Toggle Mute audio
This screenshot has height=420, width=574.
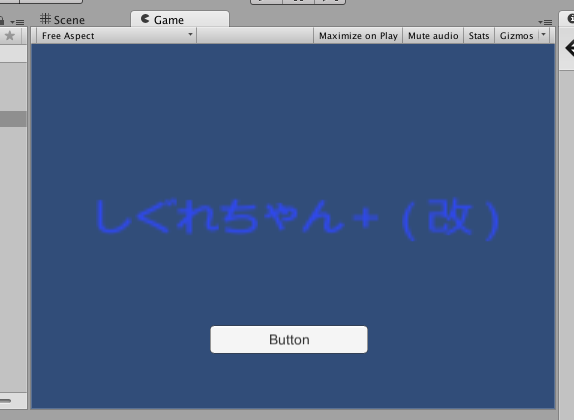point(433,36)
